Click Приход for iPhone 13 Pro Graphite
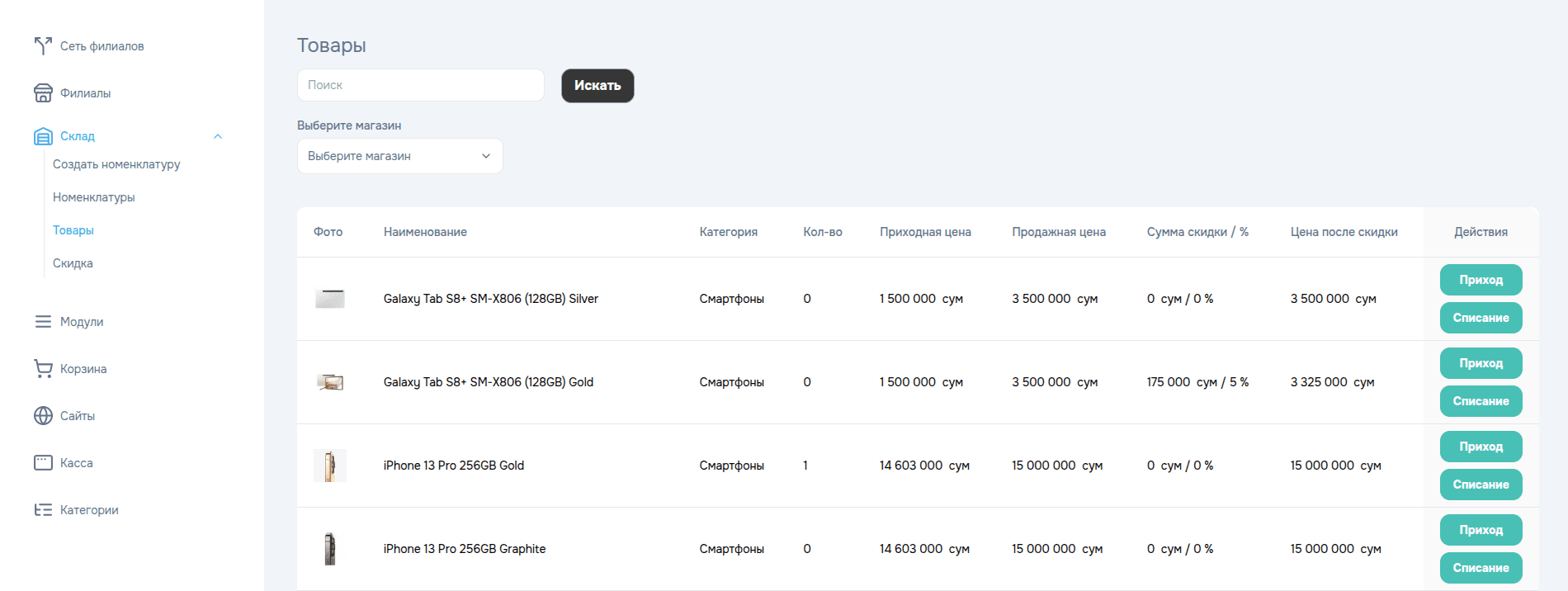Viewport: 1568px width, 591px height. (1481, 530)
